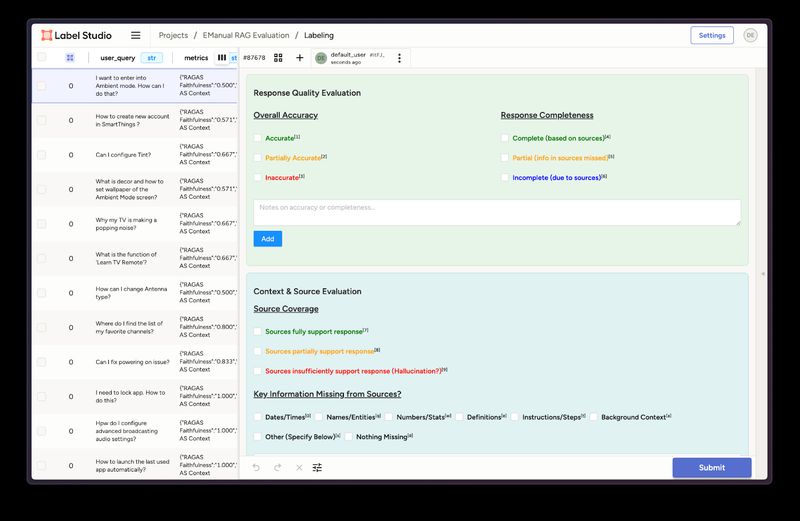
Task: Select the Ambient mode task row checkbox
Action: coord(42,86)
